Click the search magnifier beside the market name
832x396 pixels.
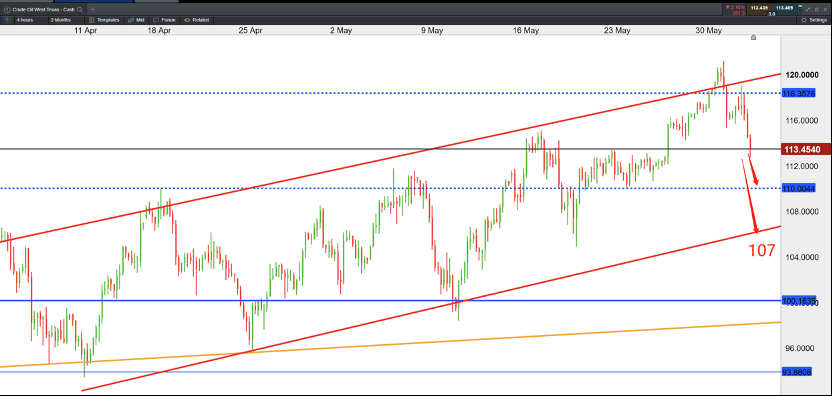(80, 10)
